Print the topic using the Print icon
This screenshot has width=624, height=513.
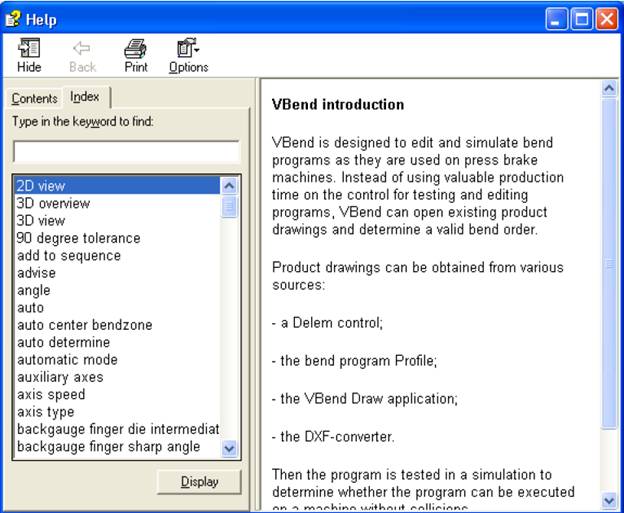(136, 55)
